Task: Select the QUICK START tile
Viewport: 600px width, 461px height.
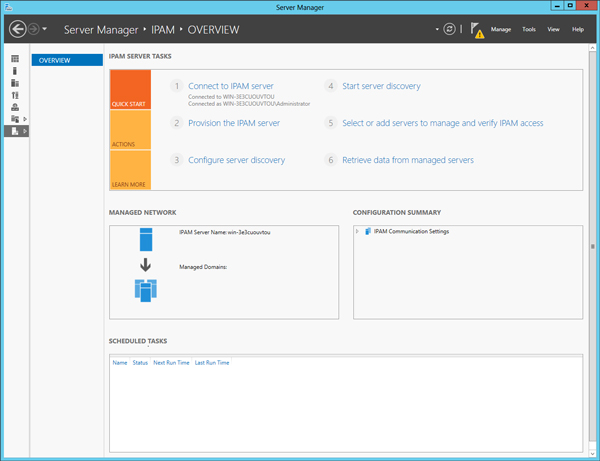Action: (130, 90)
